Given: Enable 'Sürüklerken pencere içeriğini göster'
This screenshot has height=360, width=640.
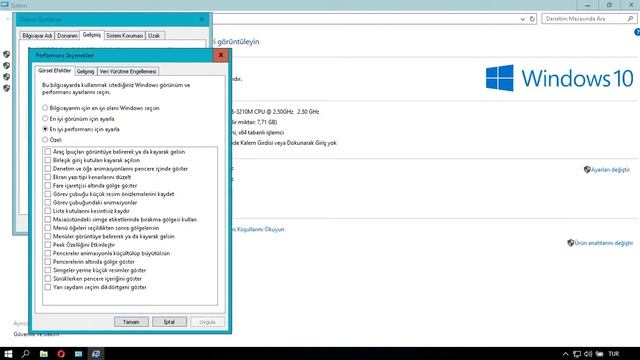Looking at the screenshot, I should coord(48,279).
